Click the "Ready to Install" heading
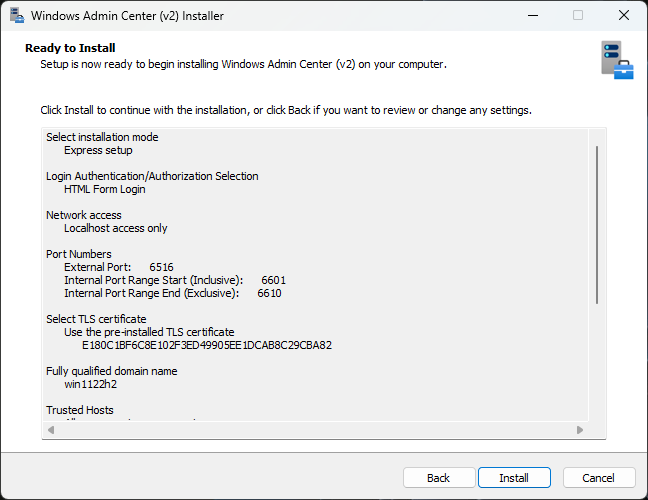The width and height of the screenshot is (648, 500). pyautogui.click(x=70, y=48)
